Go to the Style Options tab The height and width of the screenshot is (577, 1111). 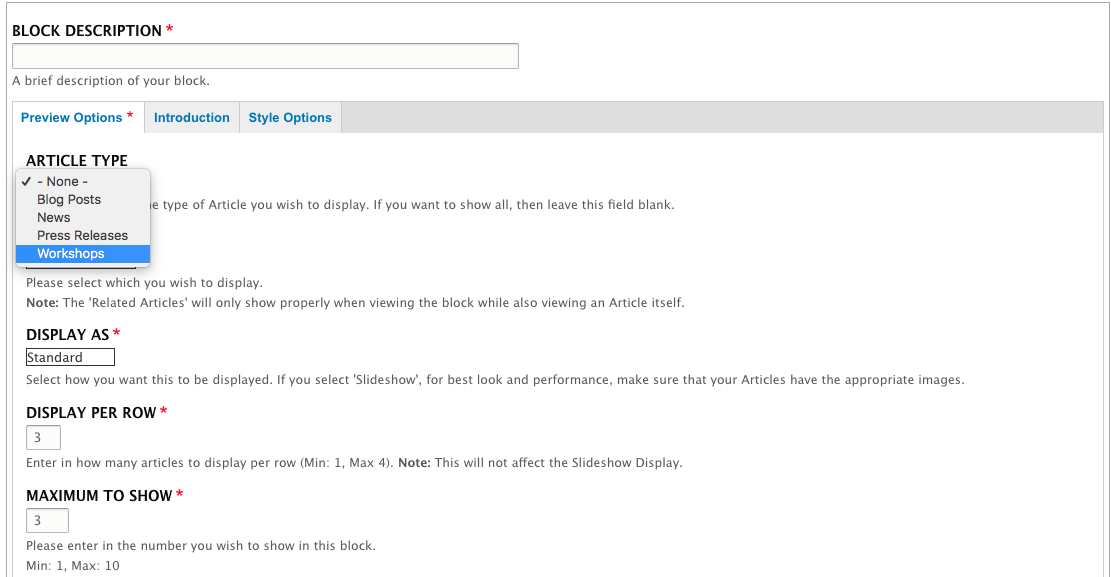(x=290, y=118)
